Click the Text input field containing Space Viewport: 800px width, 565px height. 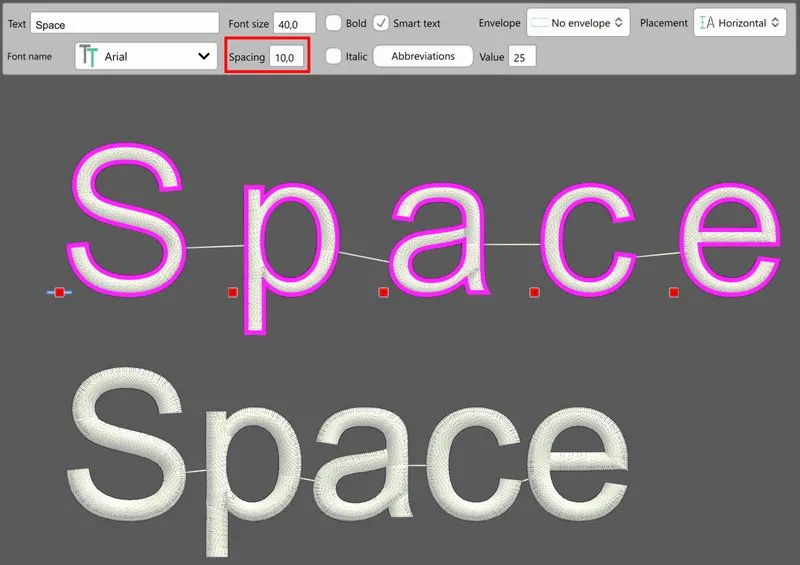[x=124, y=23]
